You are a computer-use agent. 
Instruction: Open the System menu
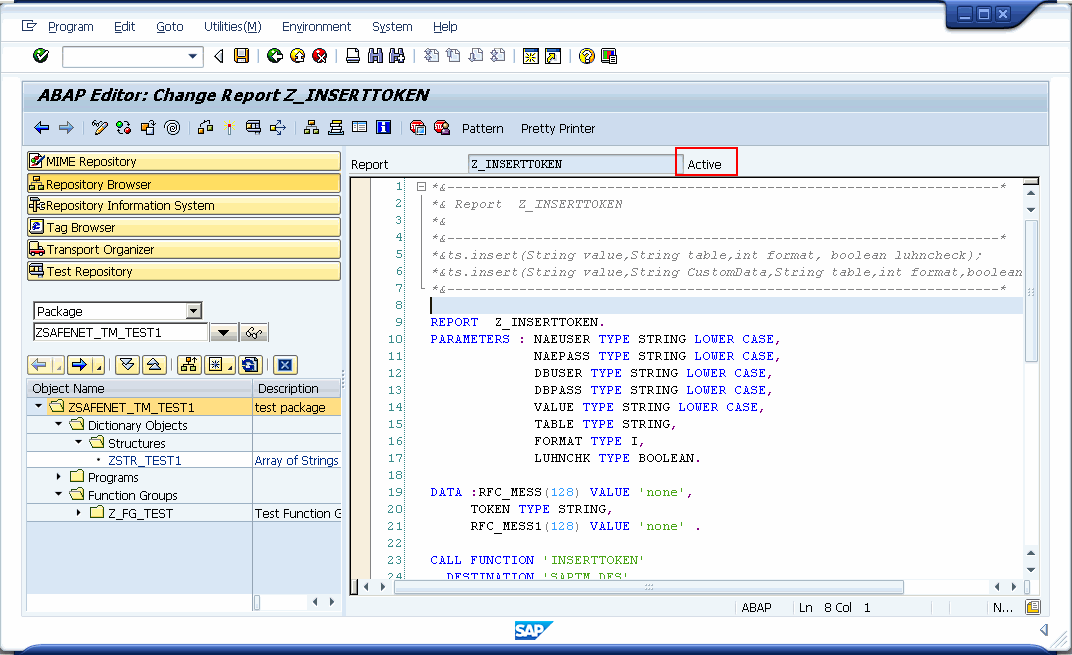pyautogui.click(x=392, y=27)
